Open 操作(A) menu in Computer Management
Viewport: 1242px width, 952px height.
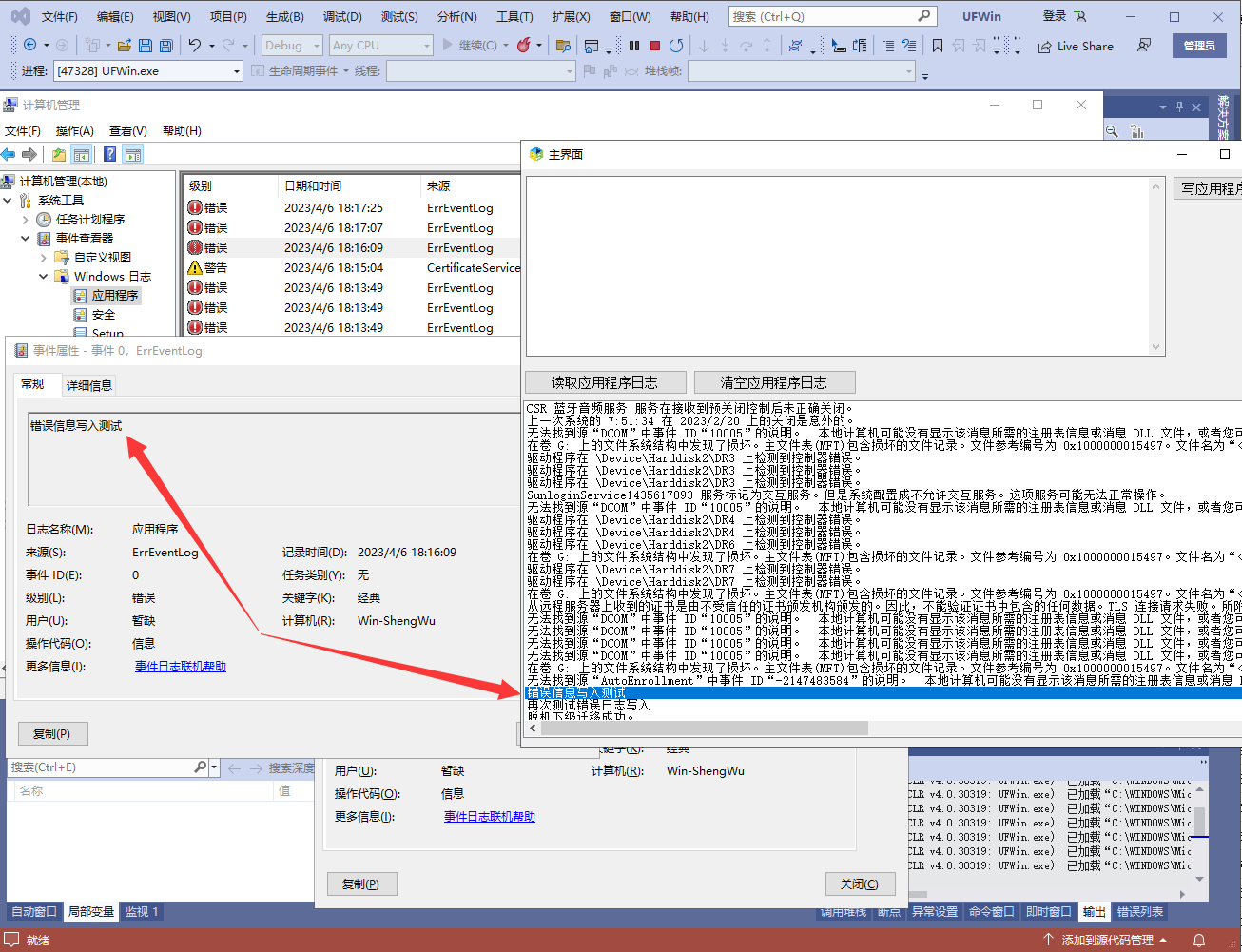74,130
